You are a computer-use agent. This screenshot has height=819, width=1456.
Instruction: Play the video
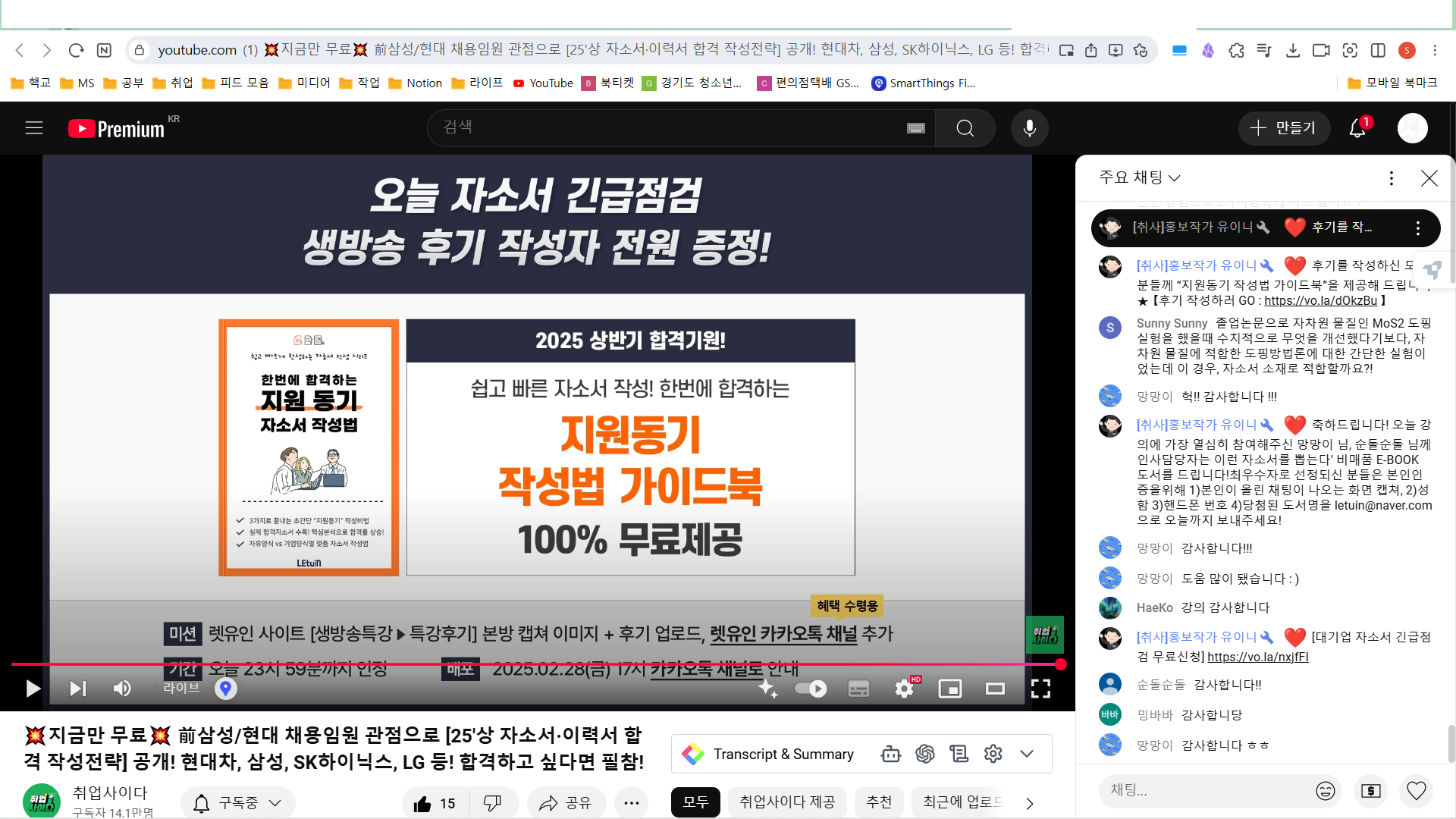point(33,689)
